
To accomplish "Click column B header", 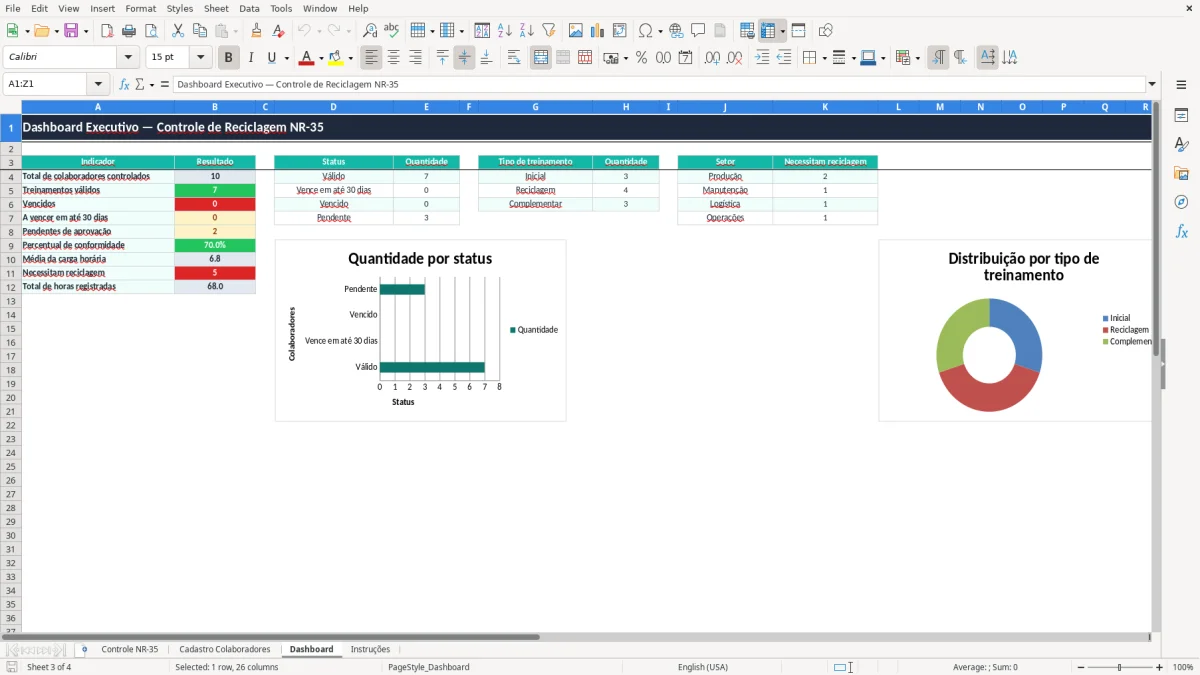I will [215, 107].
